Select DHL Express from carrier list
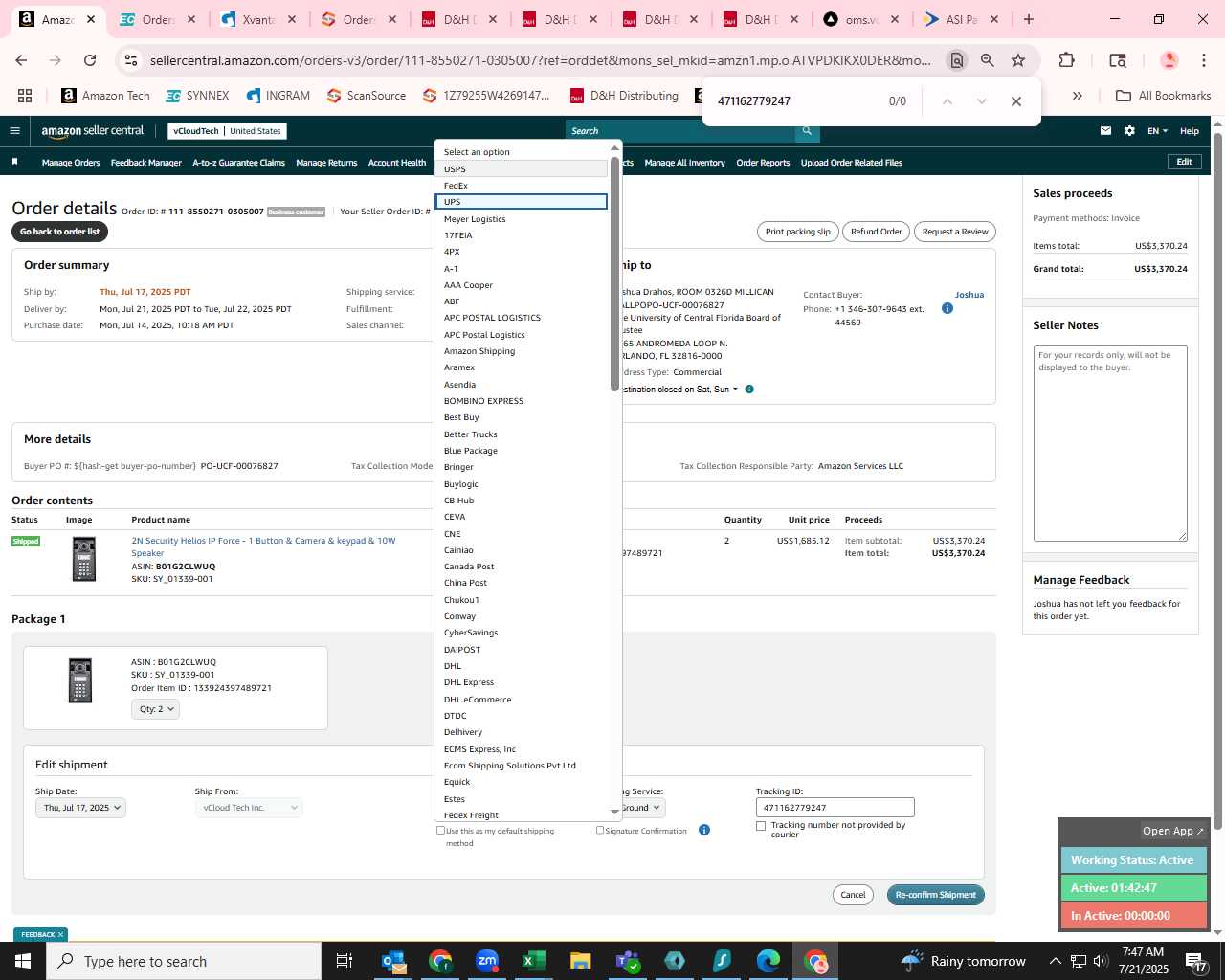The image size is (1225, 980). coord(522,682)
